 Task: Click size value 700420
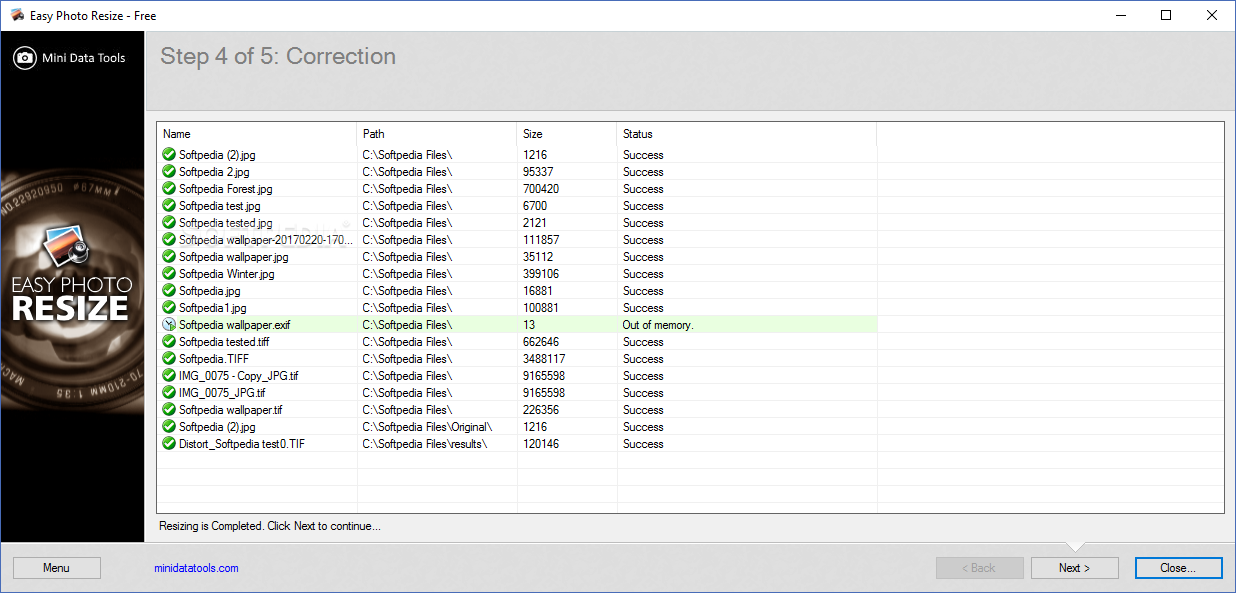(541, 189)
